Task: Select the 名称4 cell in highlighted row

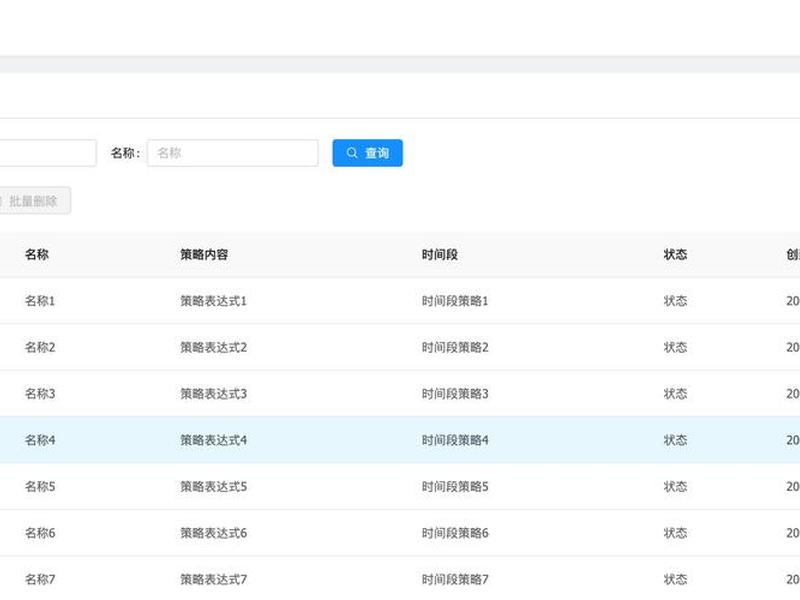Action: [x=40, y=440]
